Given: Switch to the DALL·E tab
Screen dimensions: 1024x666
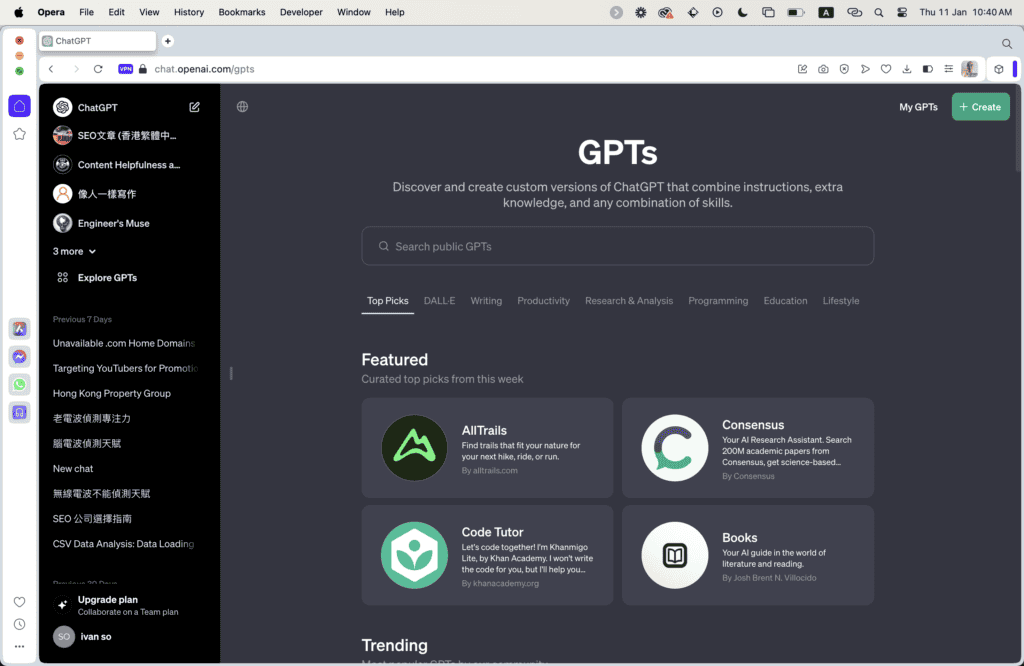Looking at the screenshot, I should (x=440, y=301).
